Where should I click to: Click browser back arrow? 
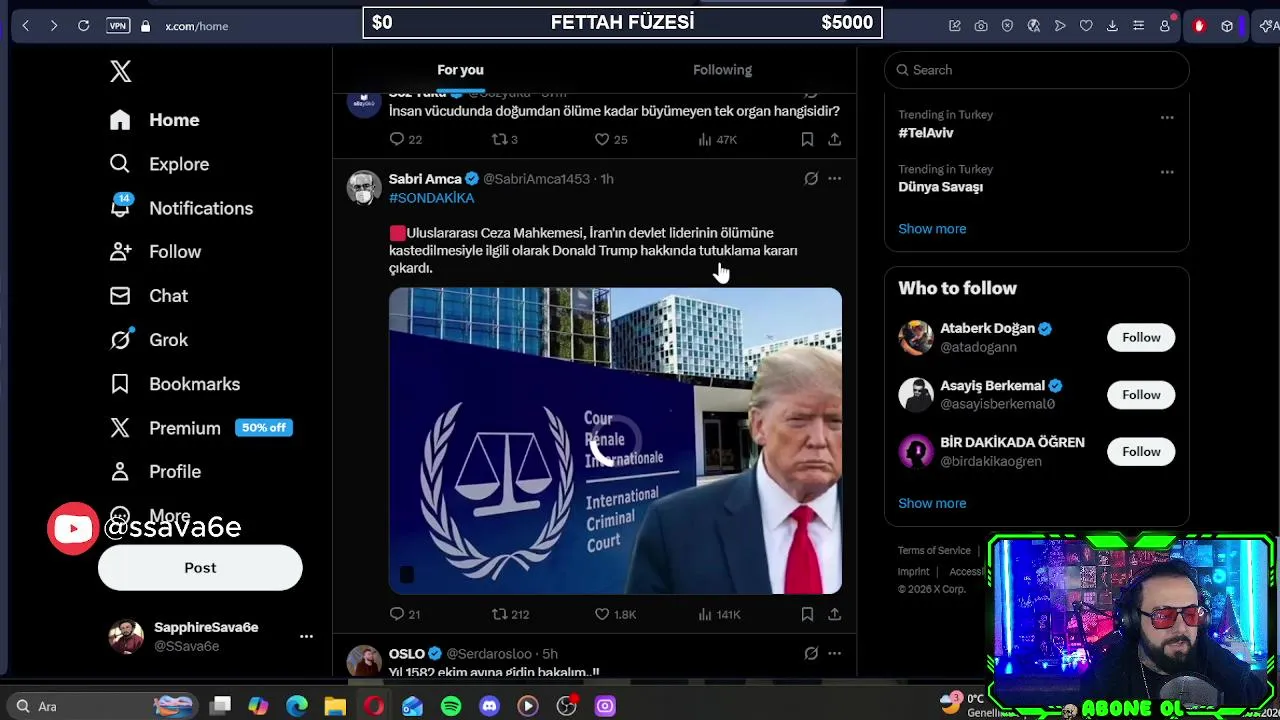(25, 26)
